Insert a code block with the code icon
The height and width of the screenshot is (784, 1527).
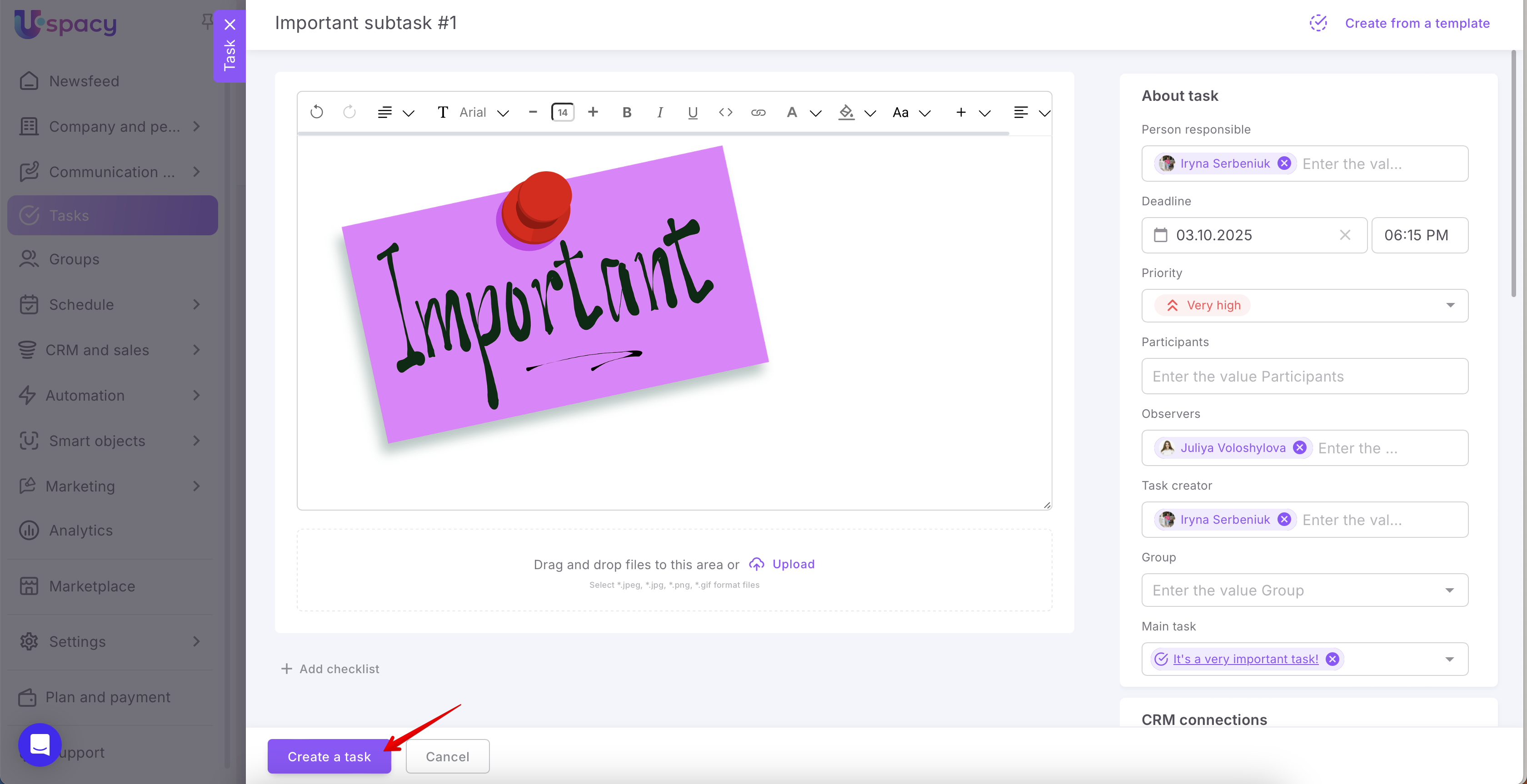(x=726, y=112)
